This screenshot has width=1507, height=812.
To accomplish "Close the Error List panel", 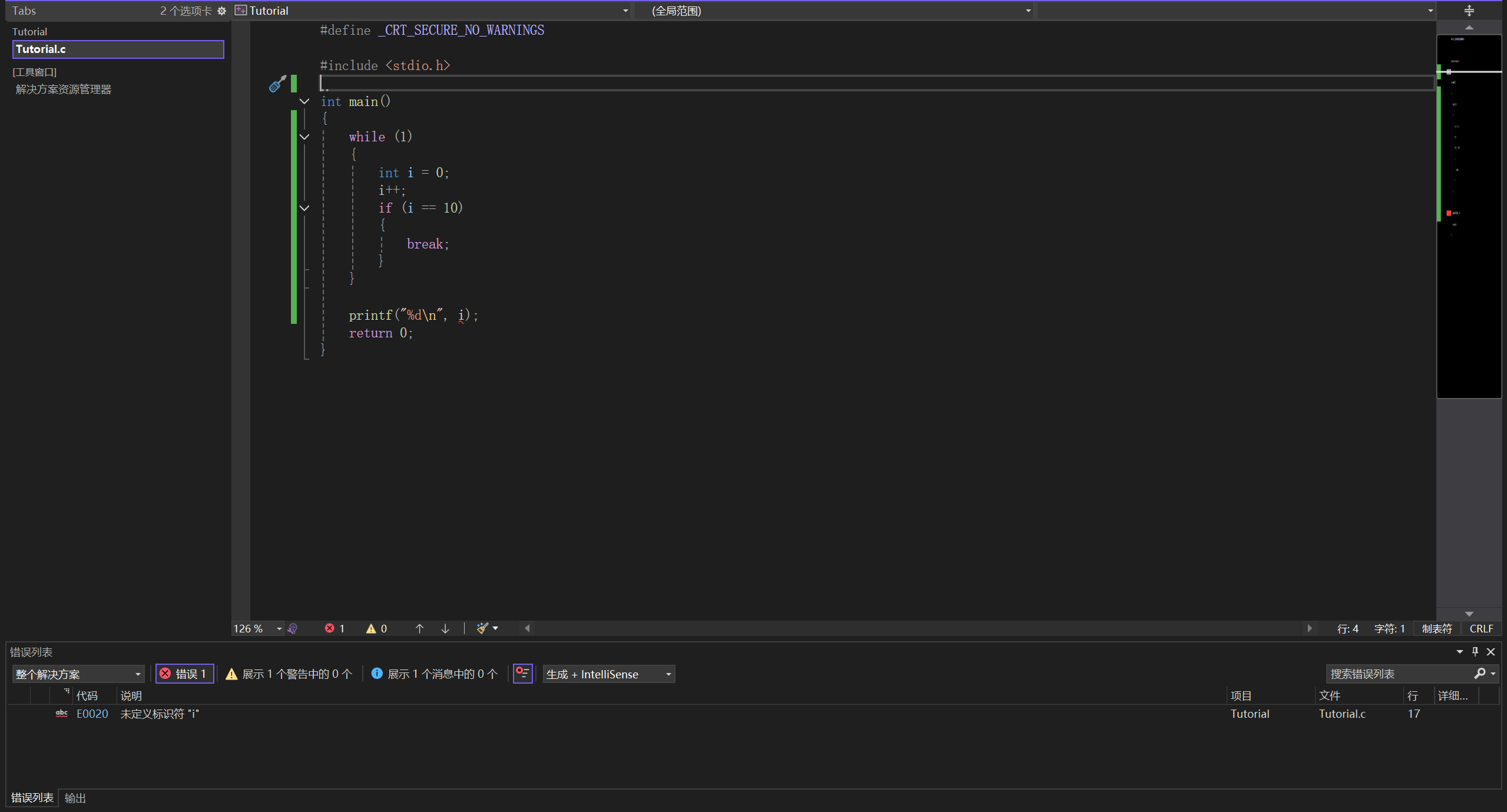I will pos(1491,651).
